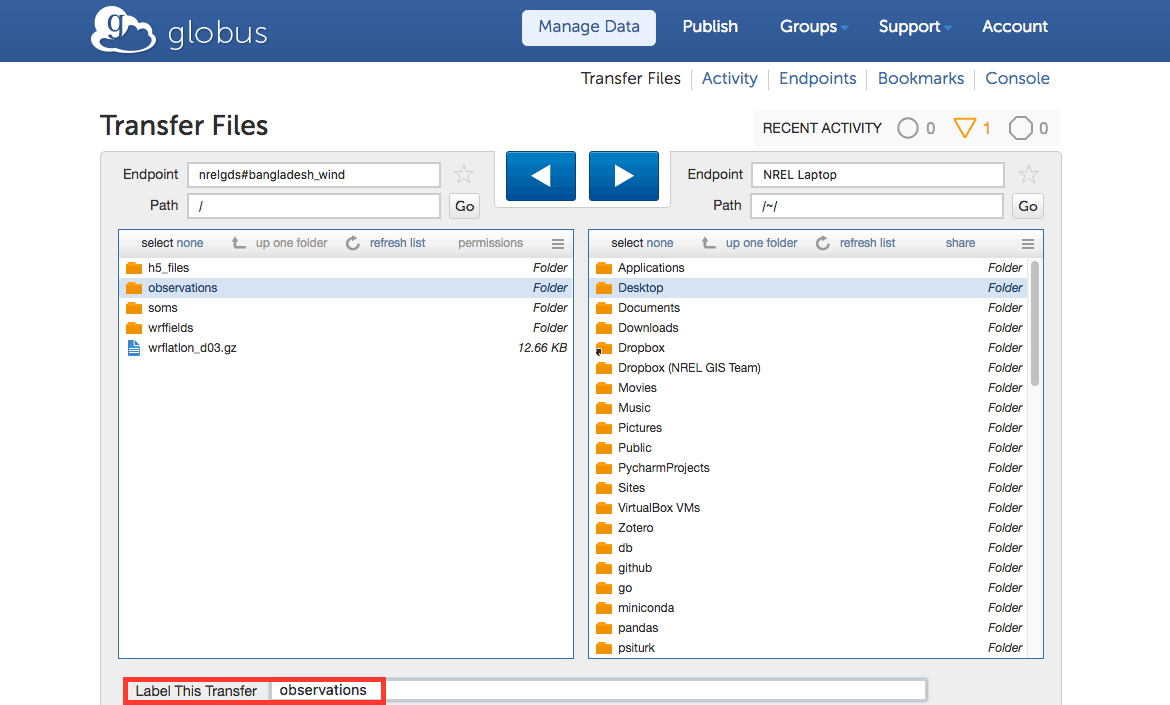Select the Pictures folder row
Screen dimensions: 1170x705
tap(810, 427)
